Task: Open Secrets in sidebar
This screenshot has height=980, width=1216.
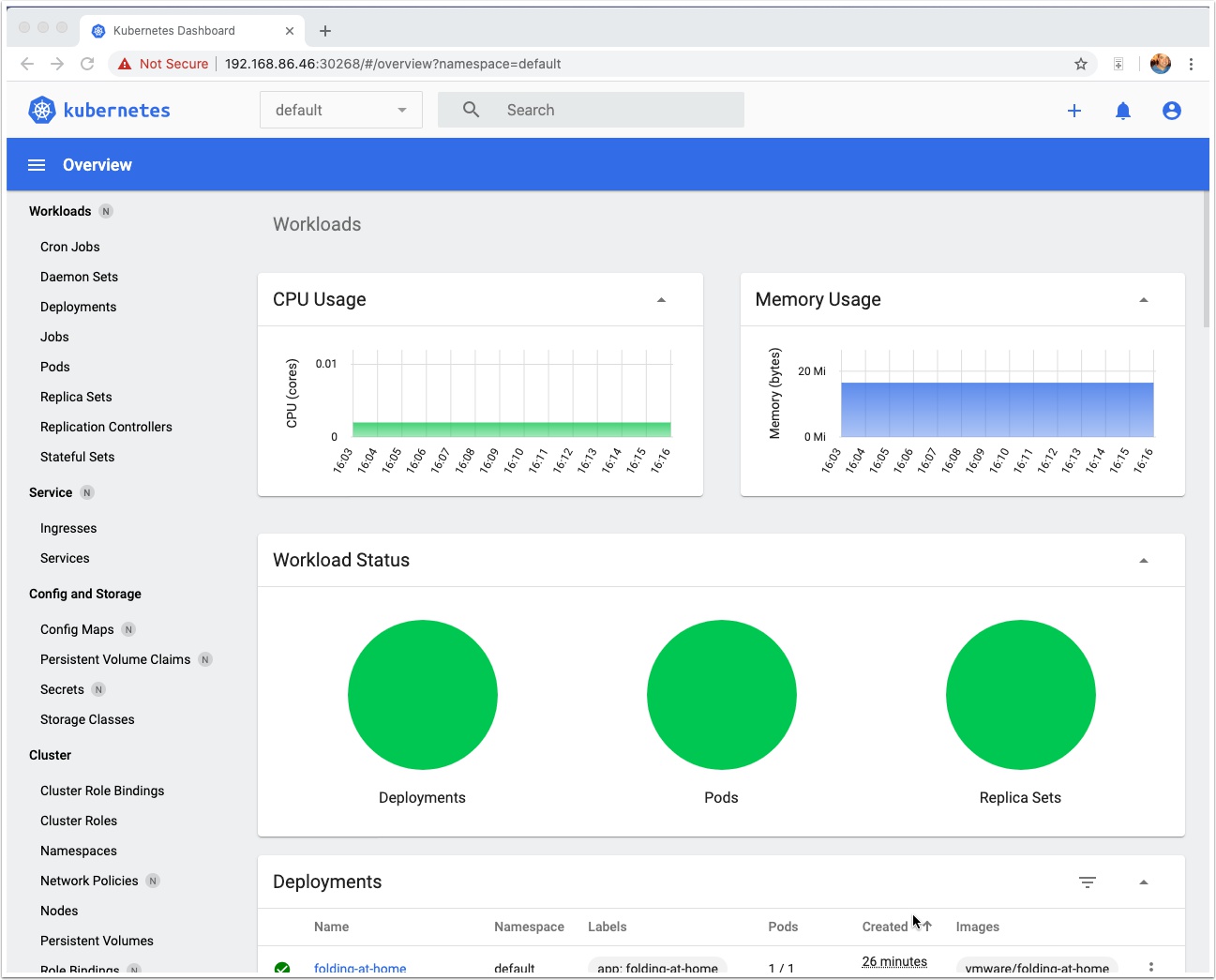Action: [62, 689]
